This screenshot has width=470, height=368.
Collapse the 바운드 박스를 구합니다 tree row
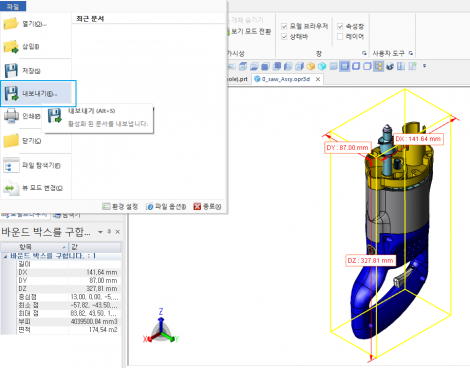[x=5, y=256]
